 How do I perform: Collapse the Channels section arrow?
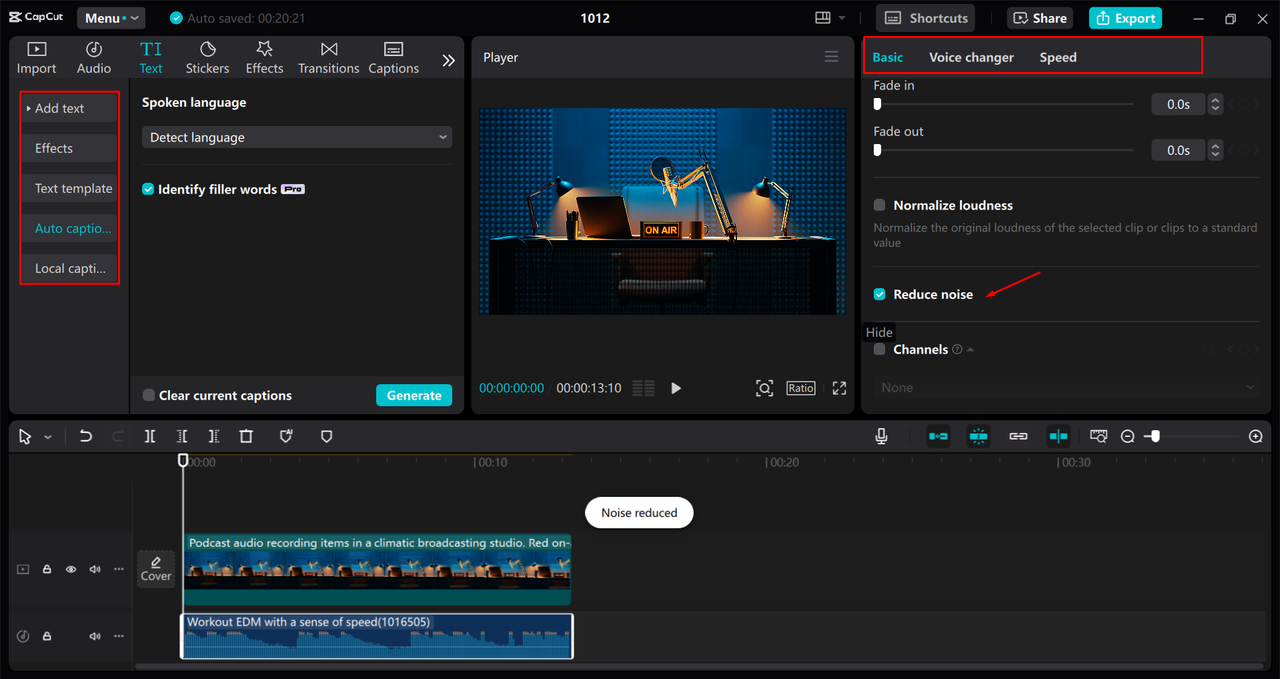point(970,350)
